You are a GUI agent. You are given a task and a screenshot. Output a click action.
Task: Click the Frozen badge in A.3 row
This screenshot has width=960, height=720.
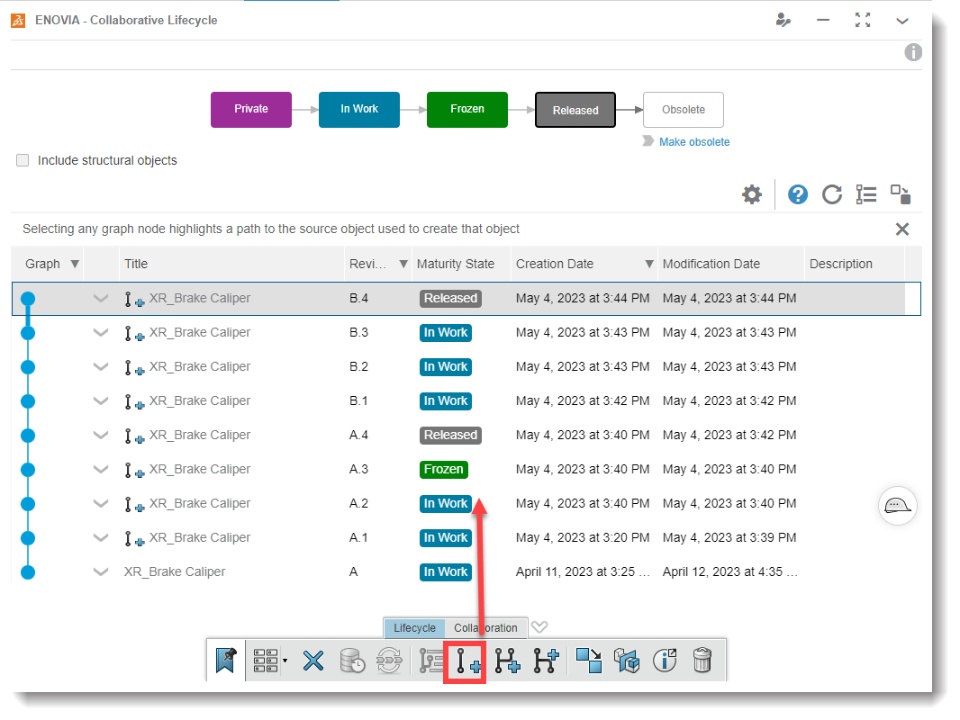444,470
